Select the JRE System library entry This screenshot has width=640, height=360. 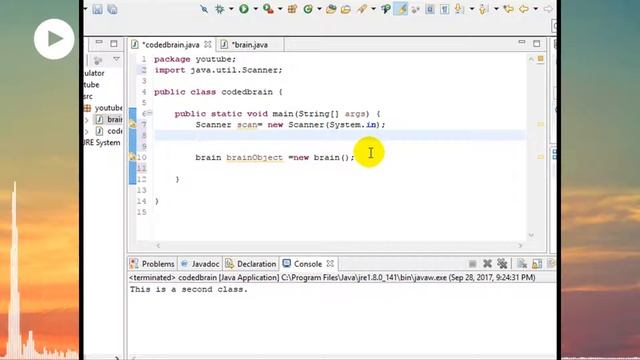click(x=102, y=142)
